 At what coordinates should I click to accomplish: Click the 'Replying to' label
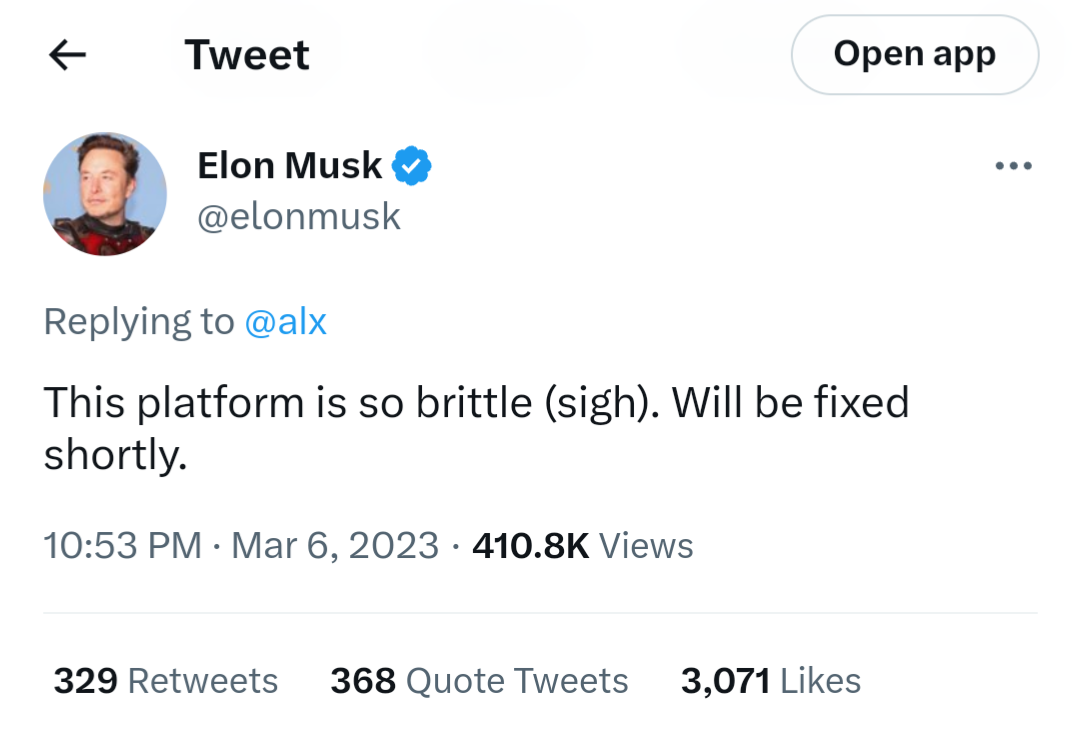[139, 322]
